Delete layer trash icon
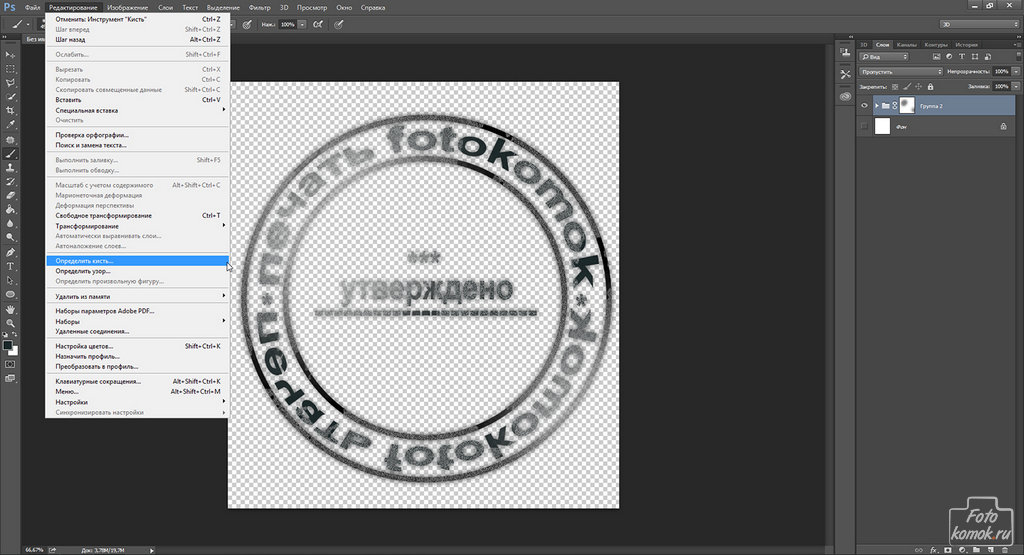Image resolution: width=1024 pixels, height=555 pixels. 1005,550
